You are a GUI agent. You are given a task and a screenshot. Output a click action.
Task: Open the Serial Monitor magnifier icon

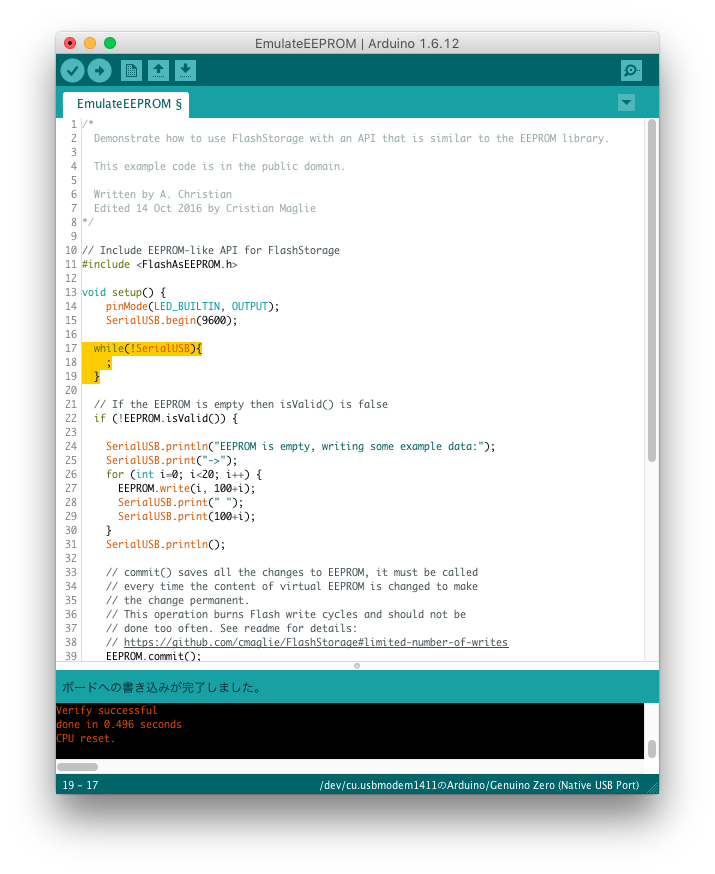tap(631, 71)
